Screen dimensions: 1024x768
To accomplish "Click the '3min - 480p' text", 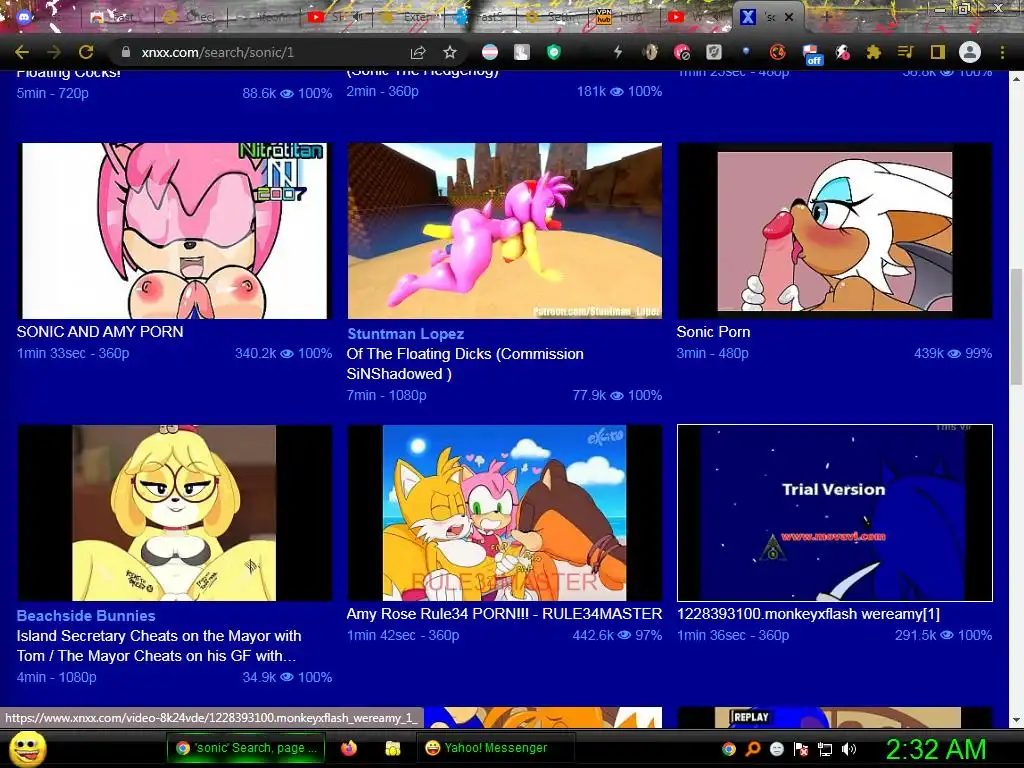I will [712, 353].
